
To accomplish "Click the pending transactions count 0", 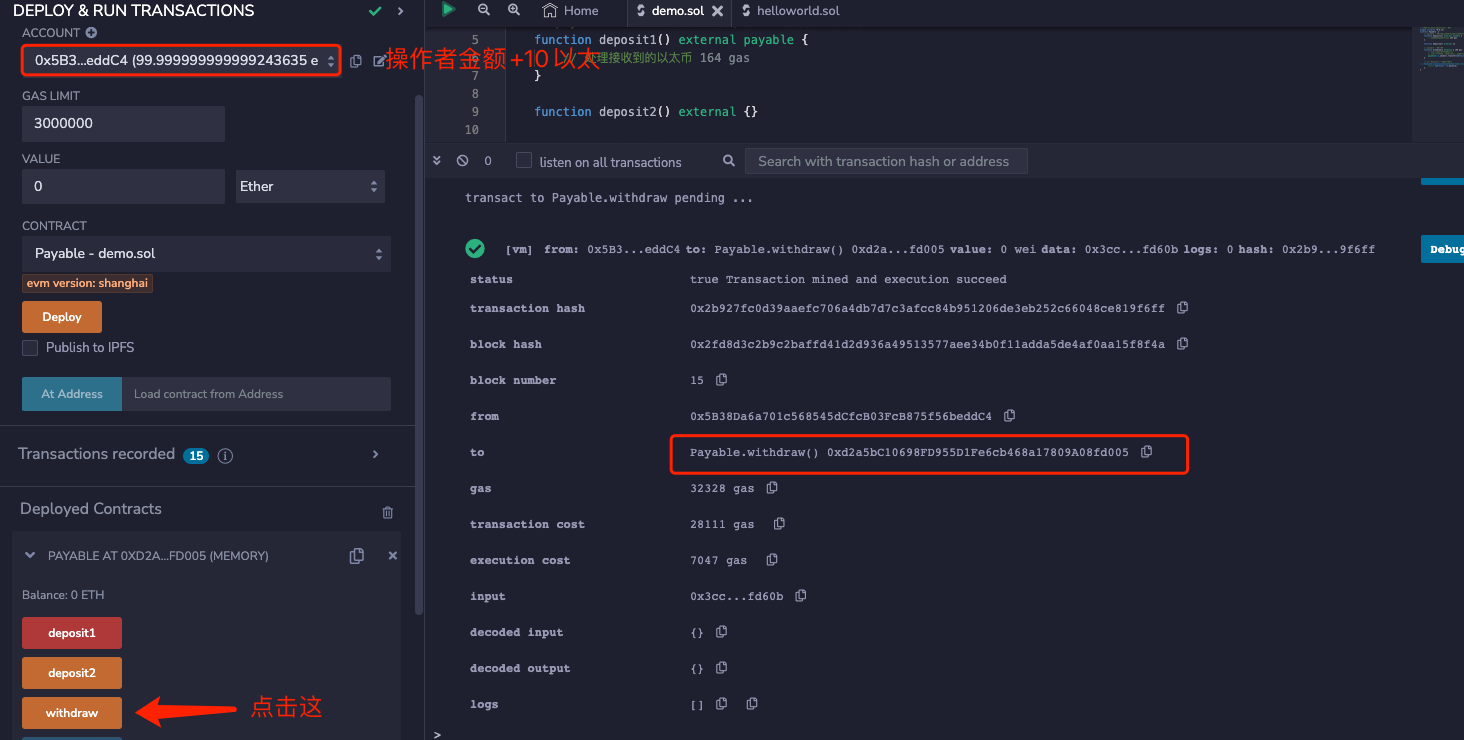I will (488, 161).
